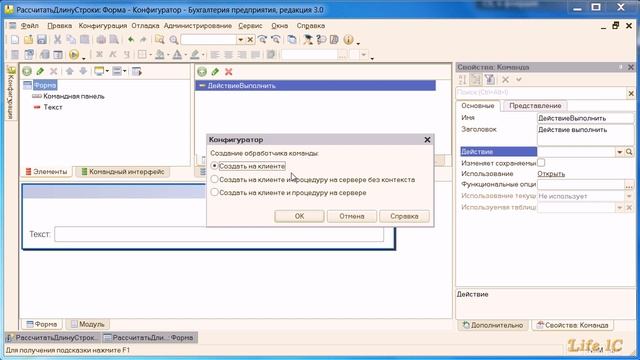Open the Дополнительно bottom panel tab

pos(493,325)
